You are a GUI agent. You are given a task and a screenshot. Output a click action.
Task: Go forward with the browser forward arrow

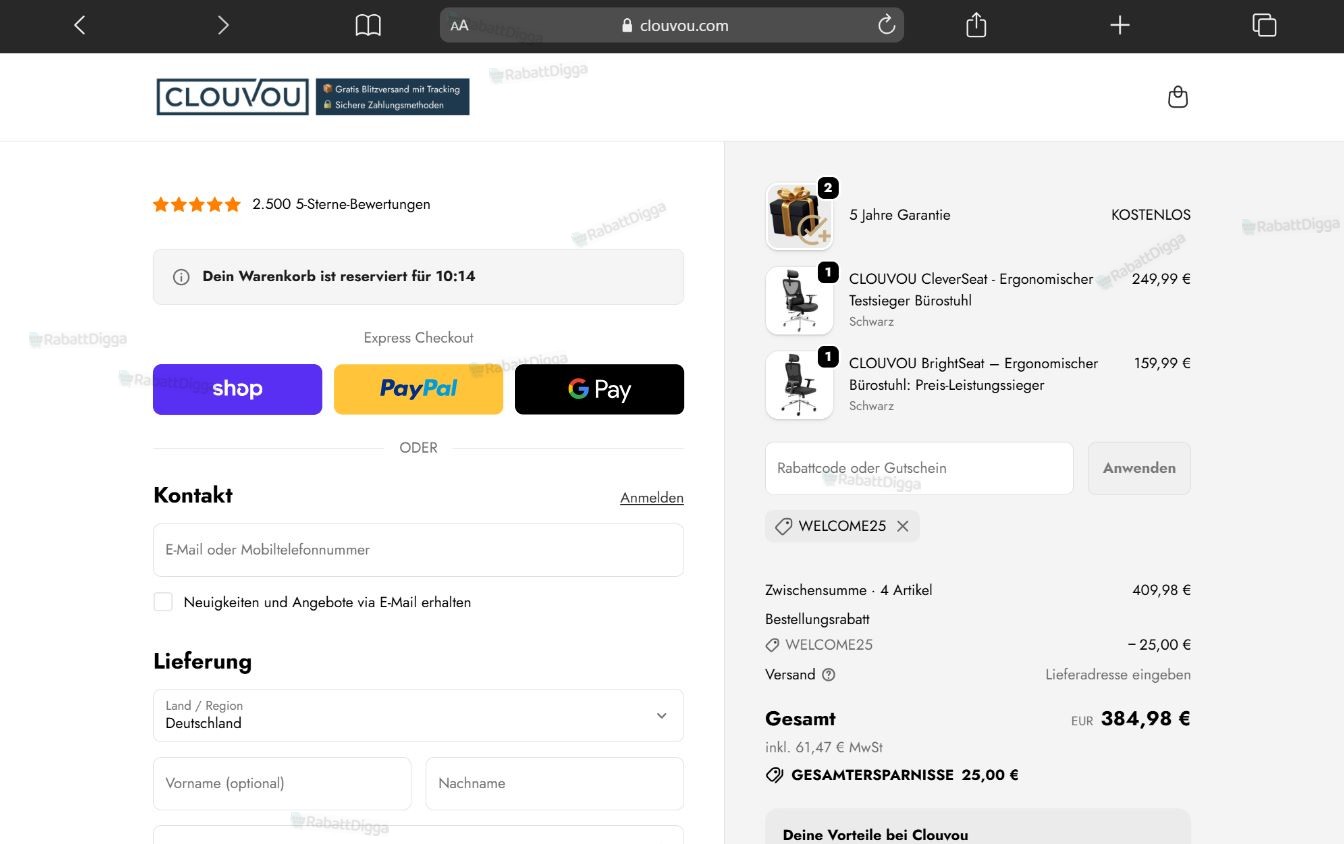pyautogui.click(x=223, y=25)
